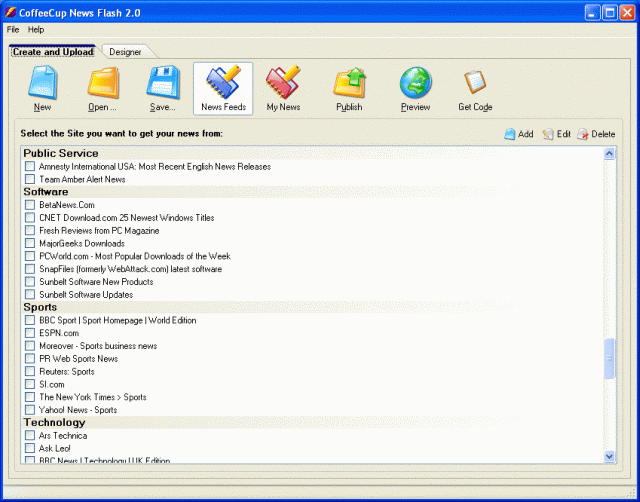Enable PR Web Sports News feed
Screen dimensions: 640x502
30,358
